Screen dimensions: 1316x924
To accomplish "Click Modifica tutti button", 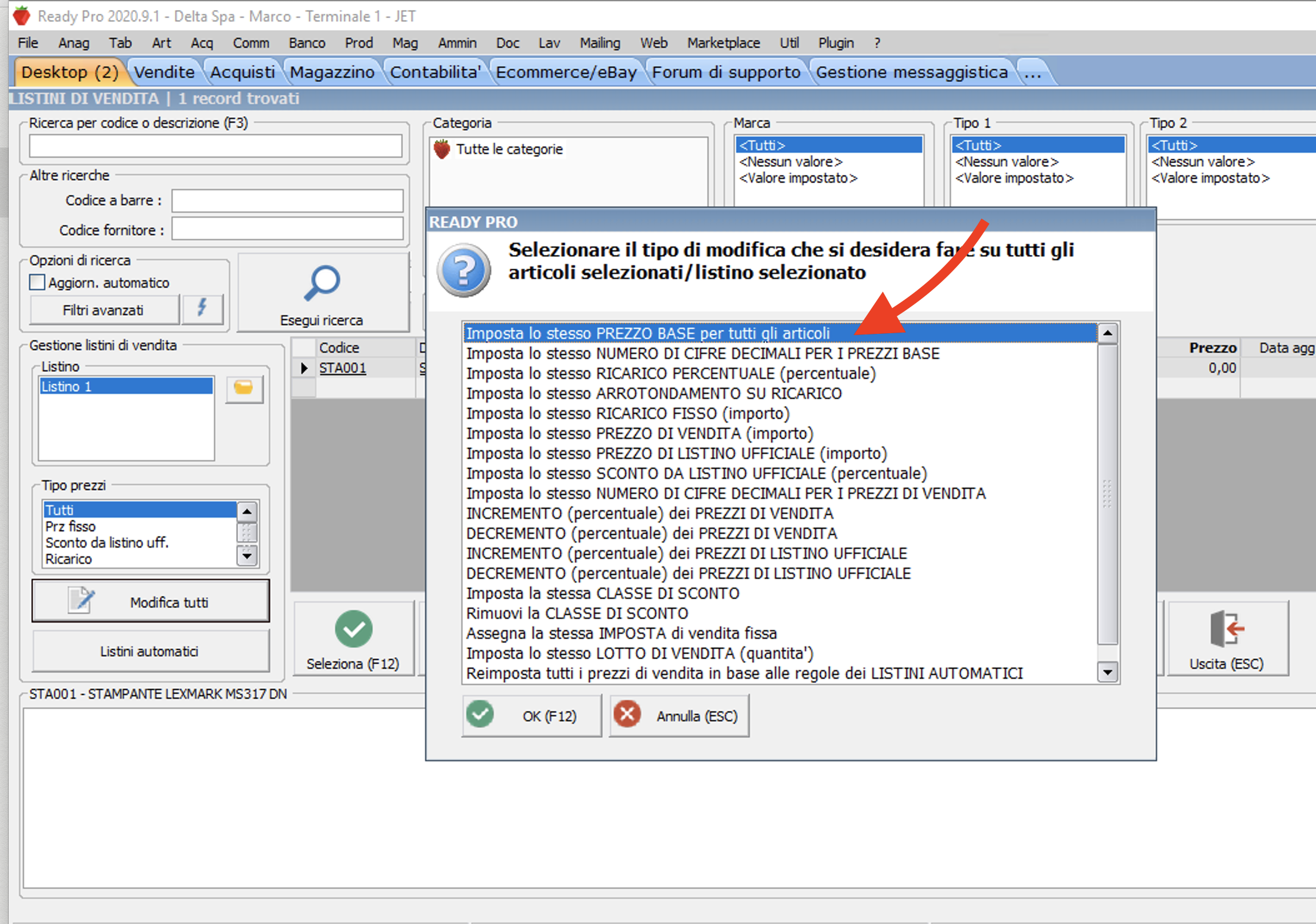I will pyautogui.click(x=151, y=601).
